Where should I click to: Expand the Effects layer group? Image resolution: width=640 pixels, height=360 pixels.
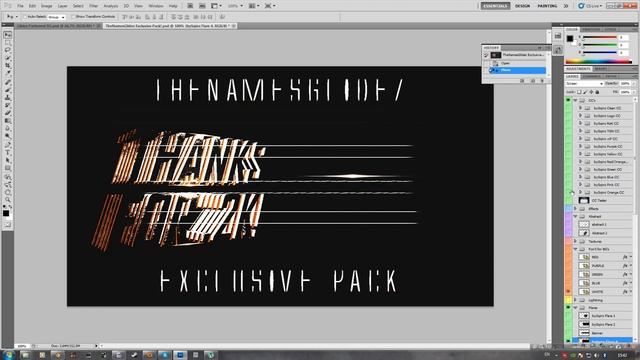[x=576, y=209]
